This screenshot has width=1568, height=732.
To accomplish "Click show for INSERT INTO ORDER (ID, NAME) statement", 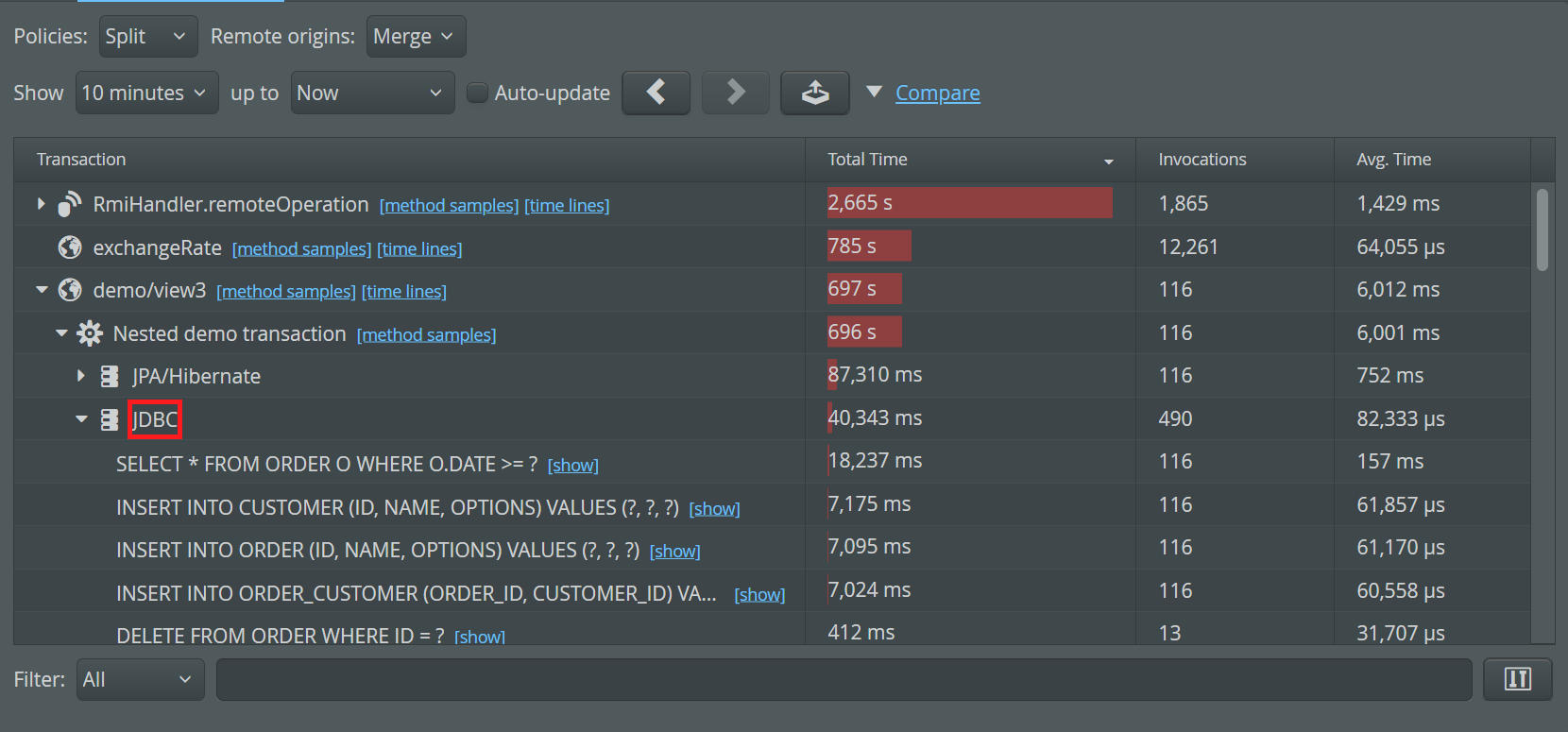I will 674,551.
